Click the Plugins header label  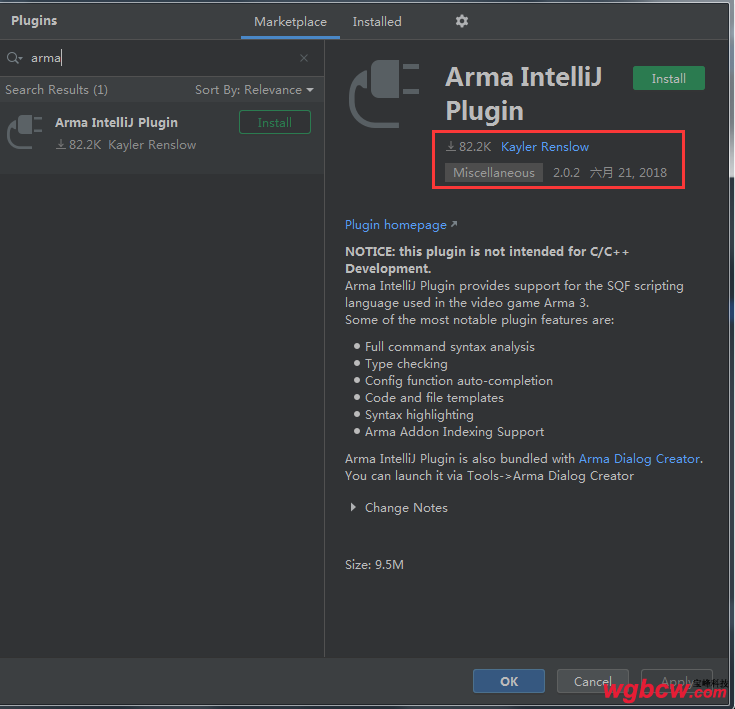click(34, 21)
